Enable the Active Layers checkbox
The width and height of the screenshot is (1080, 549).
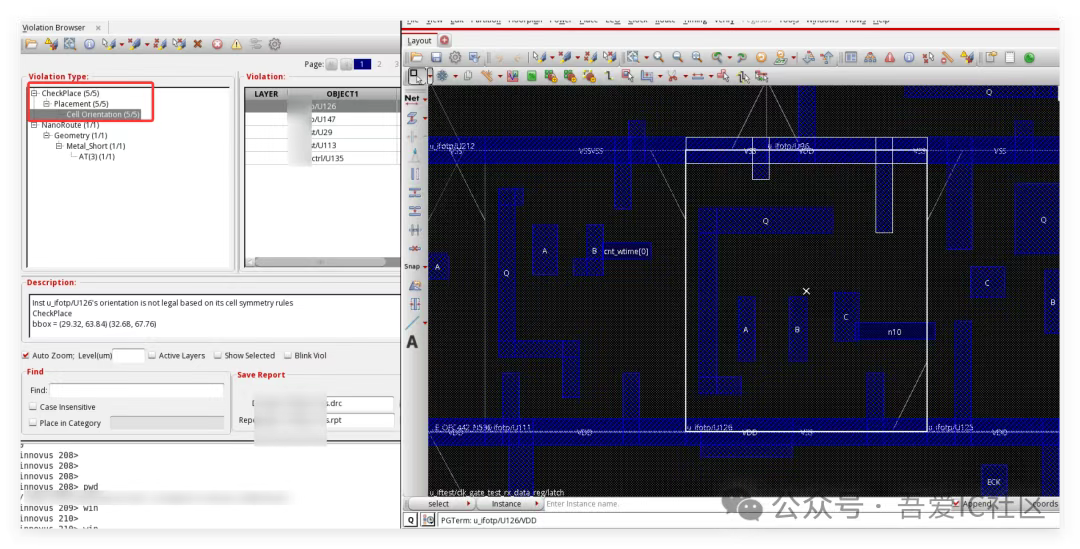152,355
